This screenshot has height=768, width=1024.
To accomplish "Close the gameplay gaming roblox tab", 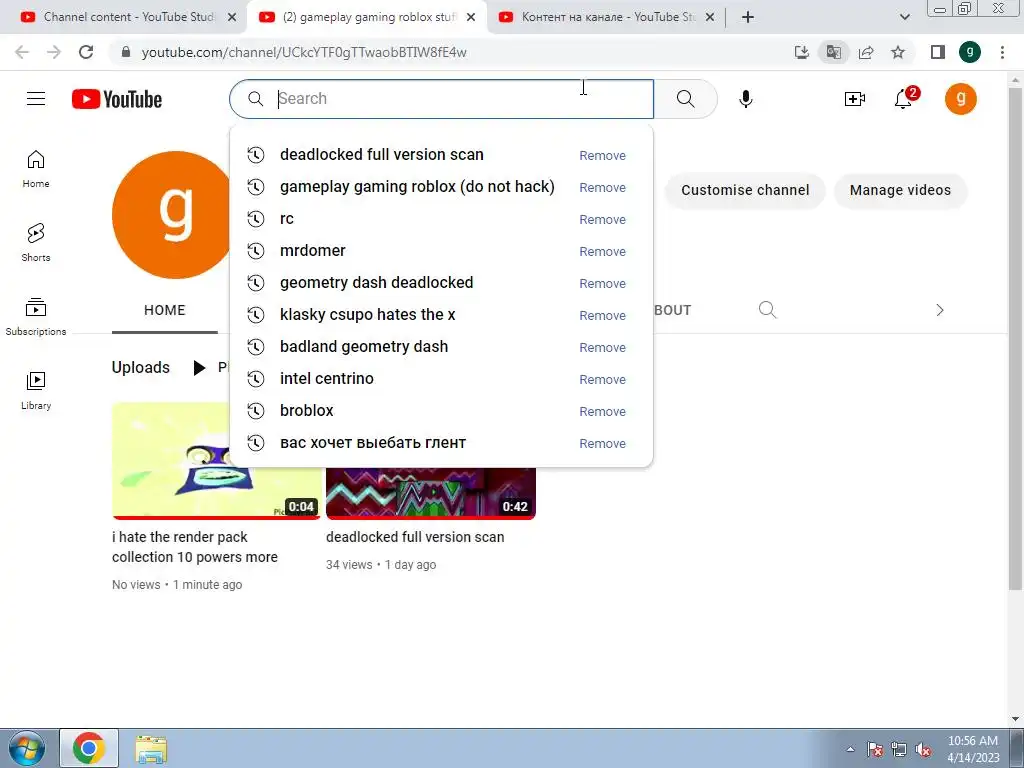I will coord(471,18).
